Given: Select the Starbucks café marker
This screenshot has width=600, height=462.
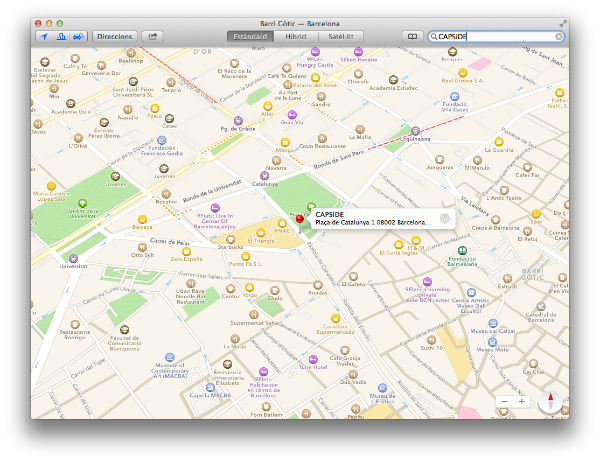Looking at the screenshot, I should coord(230,239).
